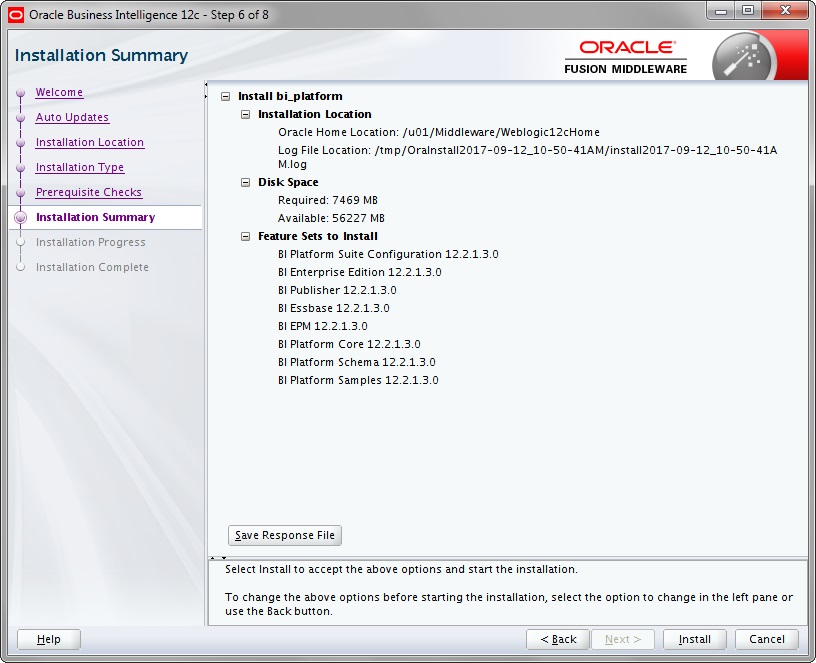Select the Required: 7469 MB row
Image resolution: width=816 pixels, height=663 pixels.
click(328, 200)
